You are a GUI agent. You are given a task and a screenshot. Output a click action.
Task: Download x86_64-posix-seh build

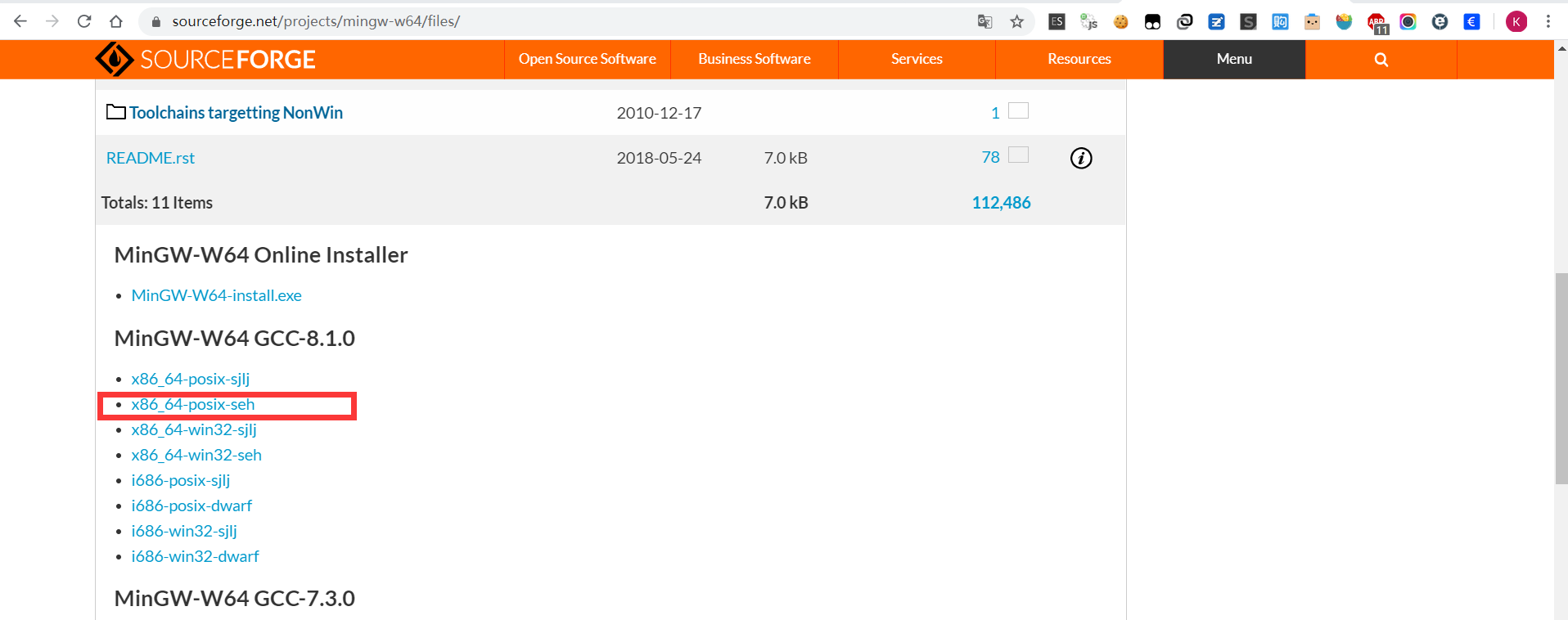click(x=193, y=404)
